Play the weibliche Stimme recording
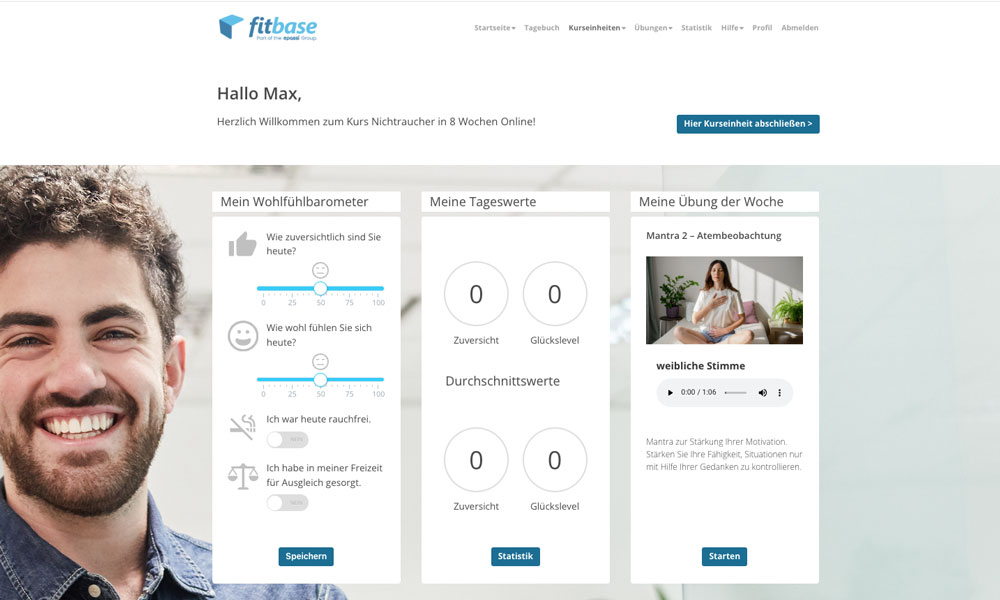This screenshot has width=1000, height=600. pos(670,392)
